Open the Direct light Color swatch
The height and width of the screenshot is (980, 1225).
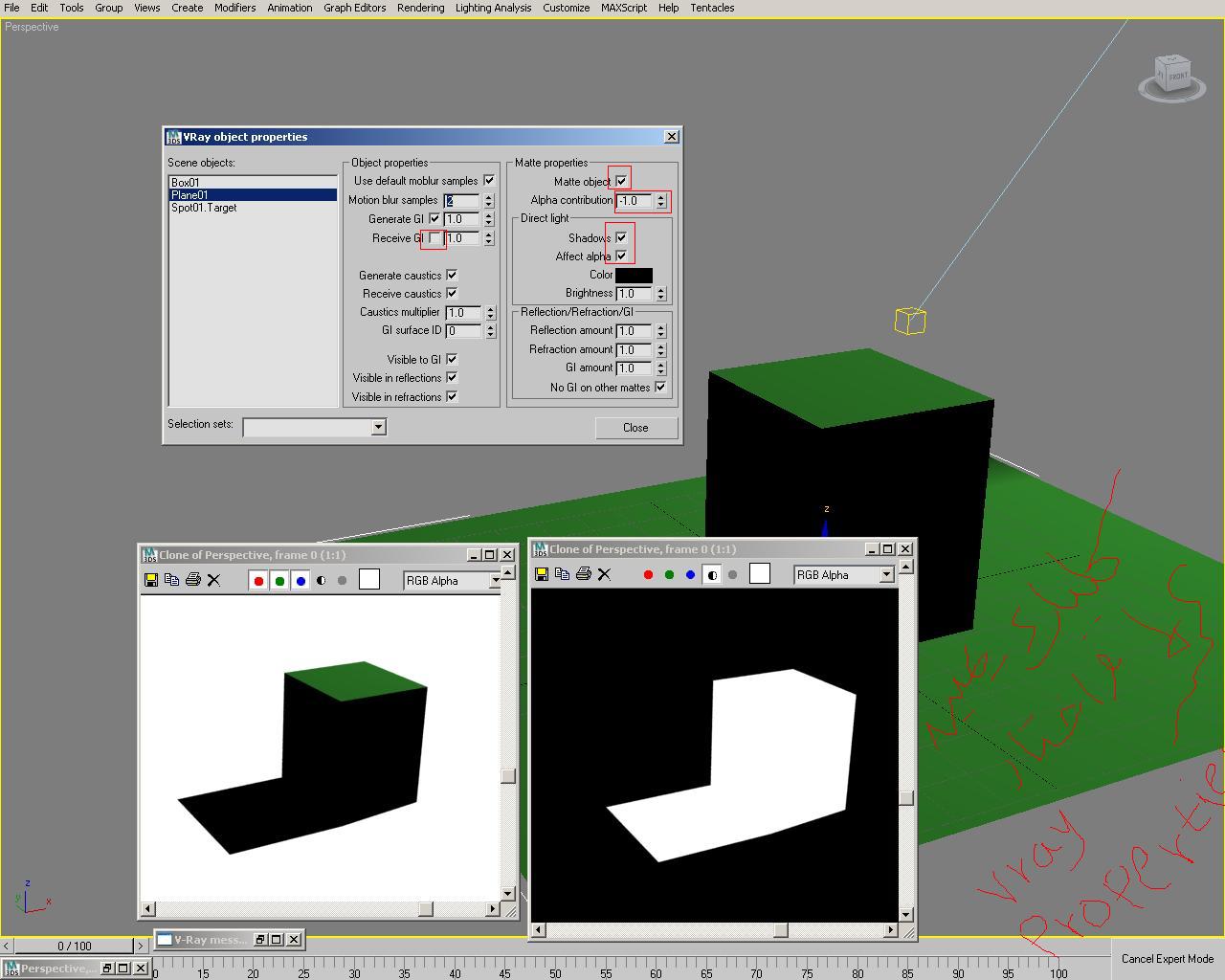(634, 275)
